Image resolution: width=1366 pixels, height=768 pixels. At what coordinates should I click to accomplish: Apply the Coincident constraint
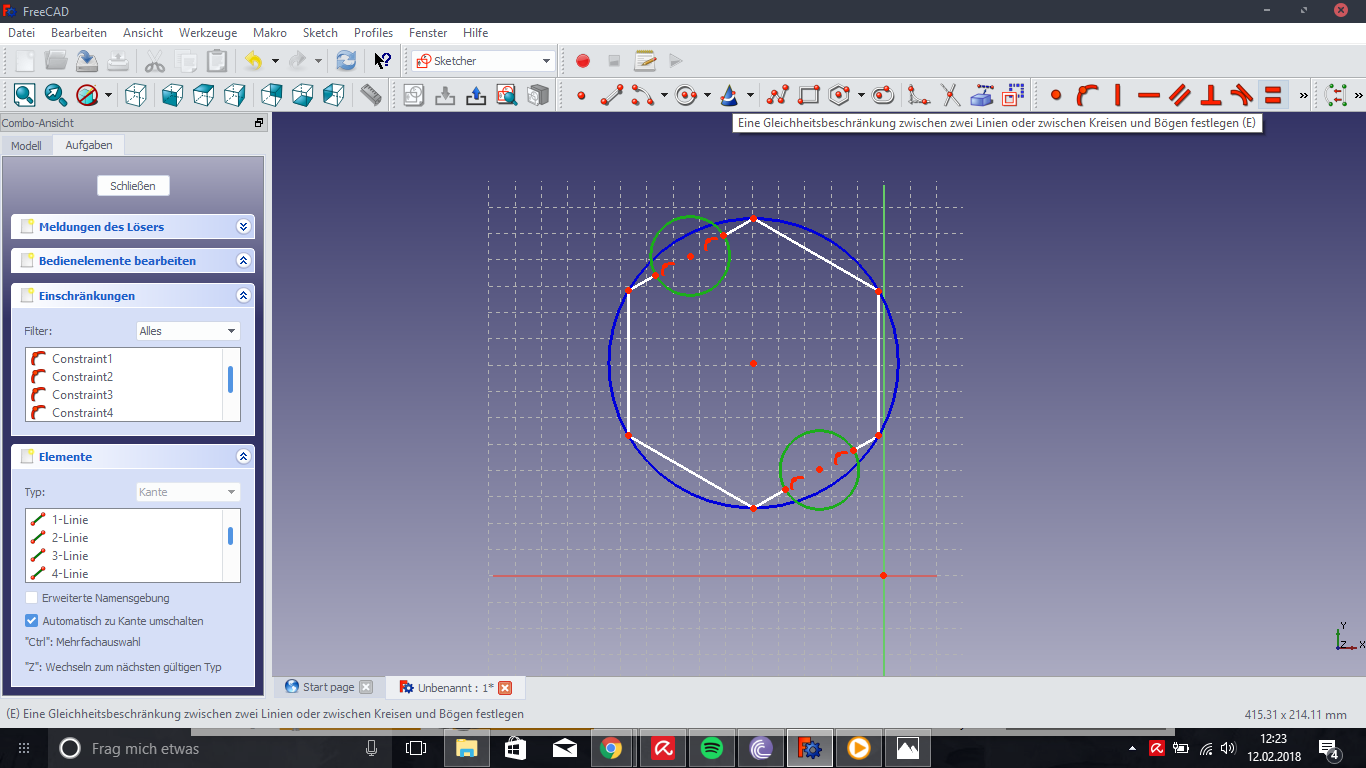[x=1056, y=95]
